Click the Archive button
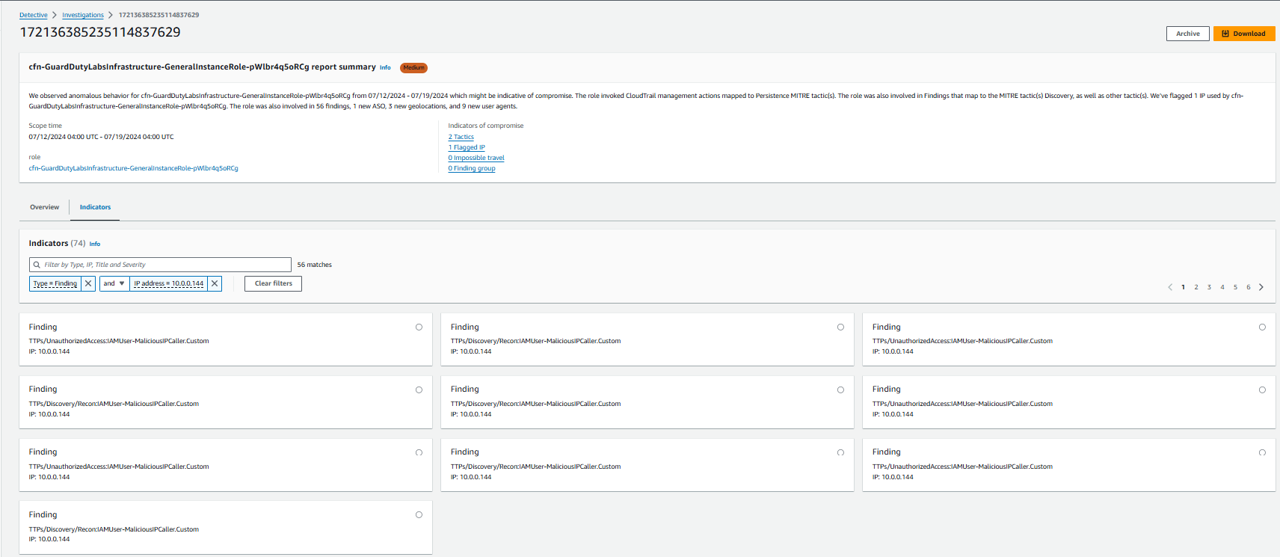Image resolution: width=1280 pixels, height=557 pixels. pos(1188,34)
